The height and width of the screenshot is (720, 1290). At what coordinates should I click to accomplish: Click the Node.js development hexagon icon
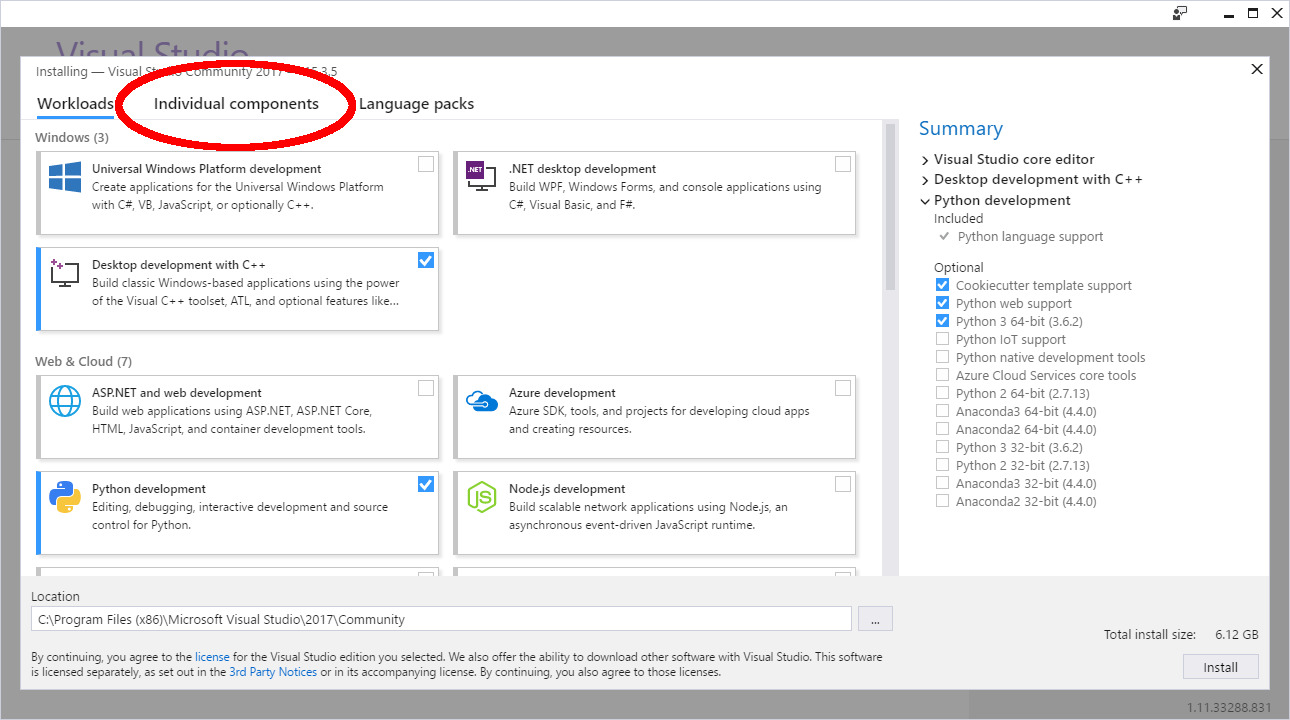click(x=482, y=497)
